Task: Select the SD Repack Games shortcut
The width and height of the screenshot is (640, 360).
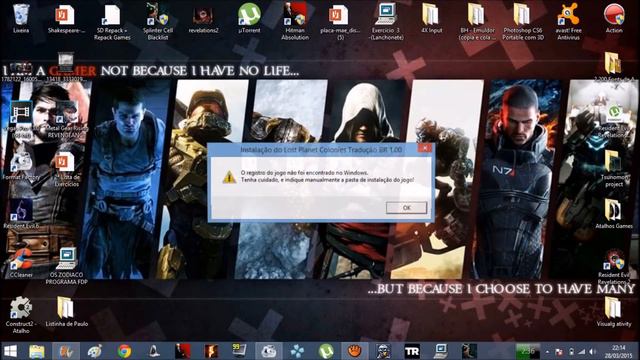Action: (x=112, y=22)
